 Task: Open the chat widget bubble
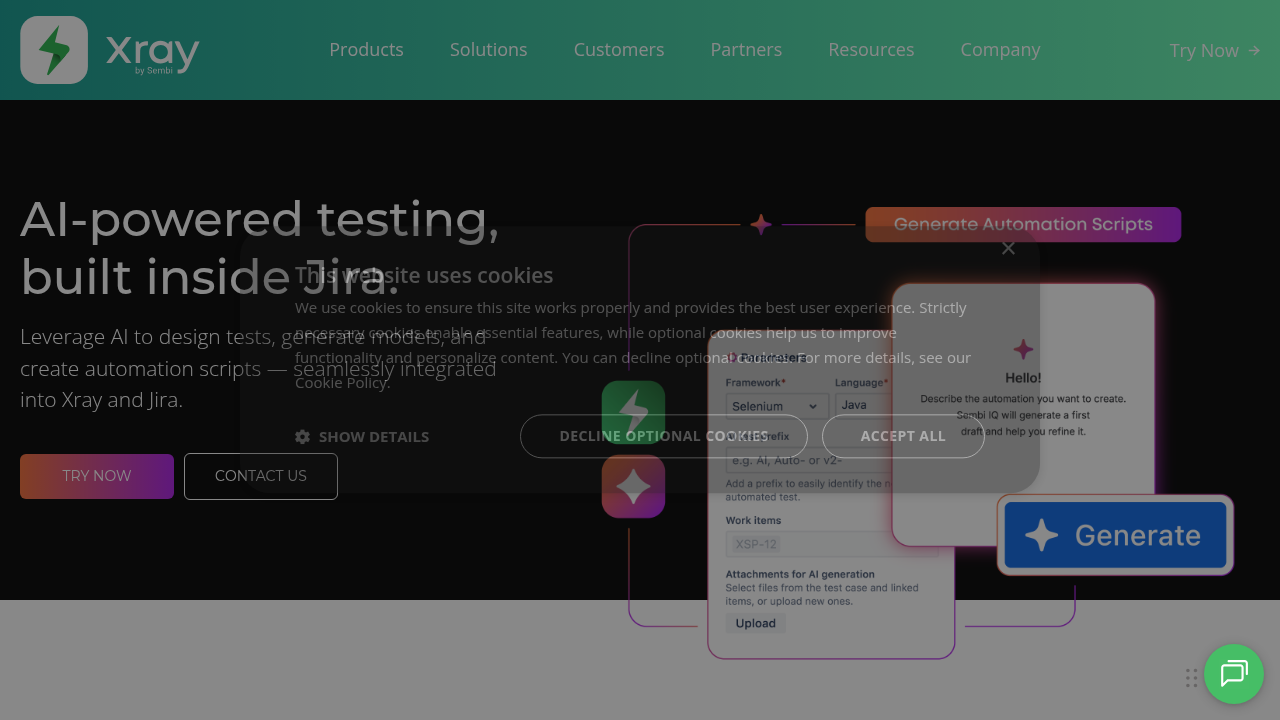(1234, 674)
